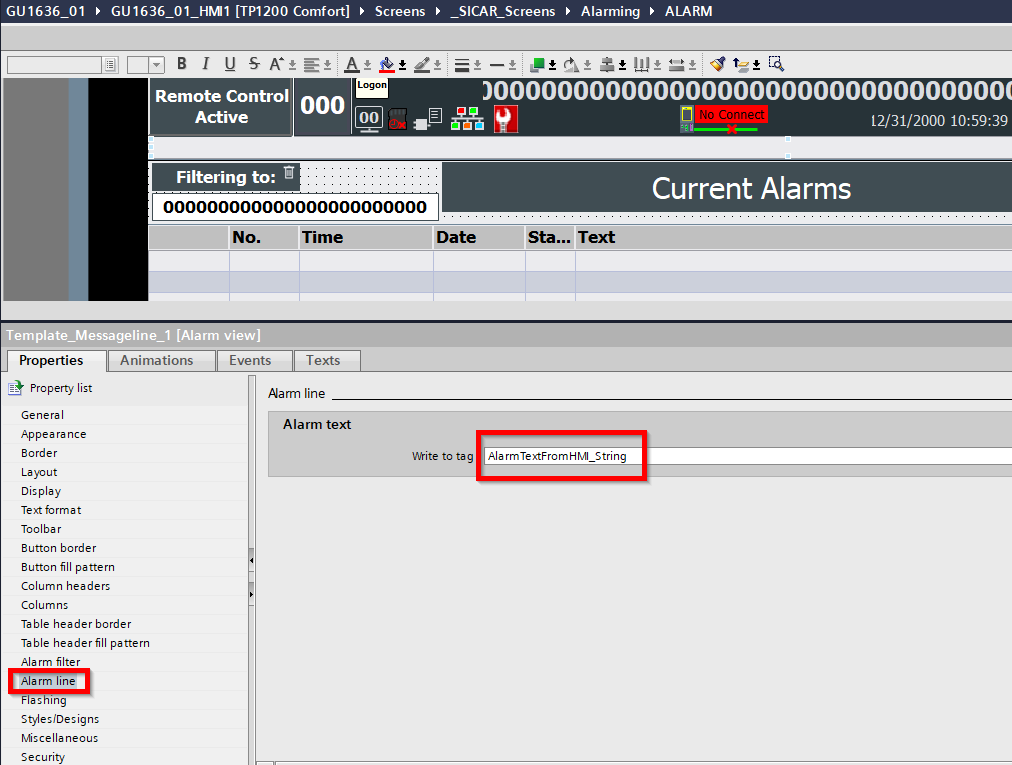Select Columns in property list
Viewport: 1012px width, 765px height.
click(x=45, y=605)
